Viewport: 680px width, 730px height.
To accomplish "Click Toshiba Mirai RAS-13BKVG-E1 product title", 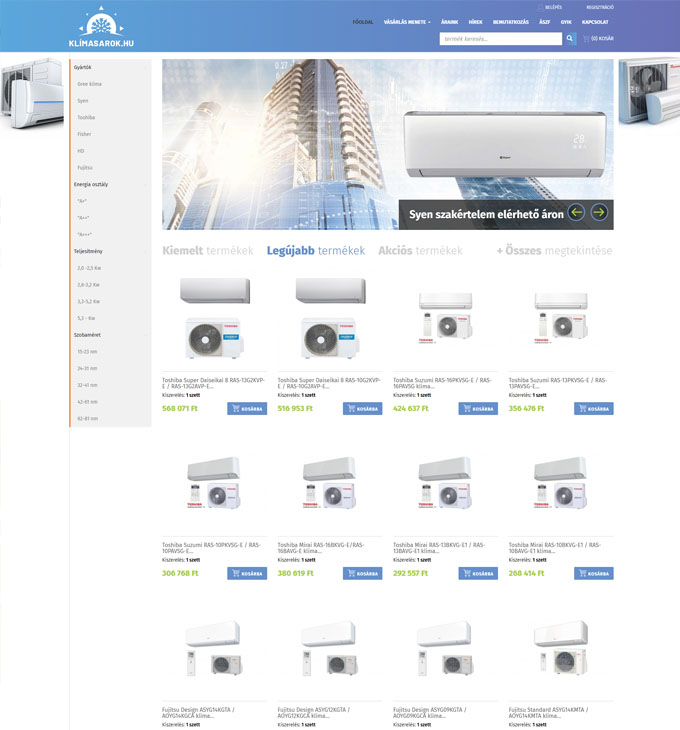I will tap(439, 548).
